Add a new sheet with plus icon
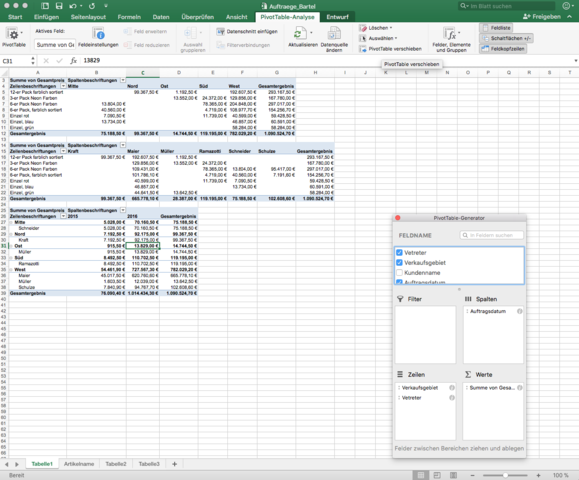This screenshot has height=480, width=579. point(175,464)
